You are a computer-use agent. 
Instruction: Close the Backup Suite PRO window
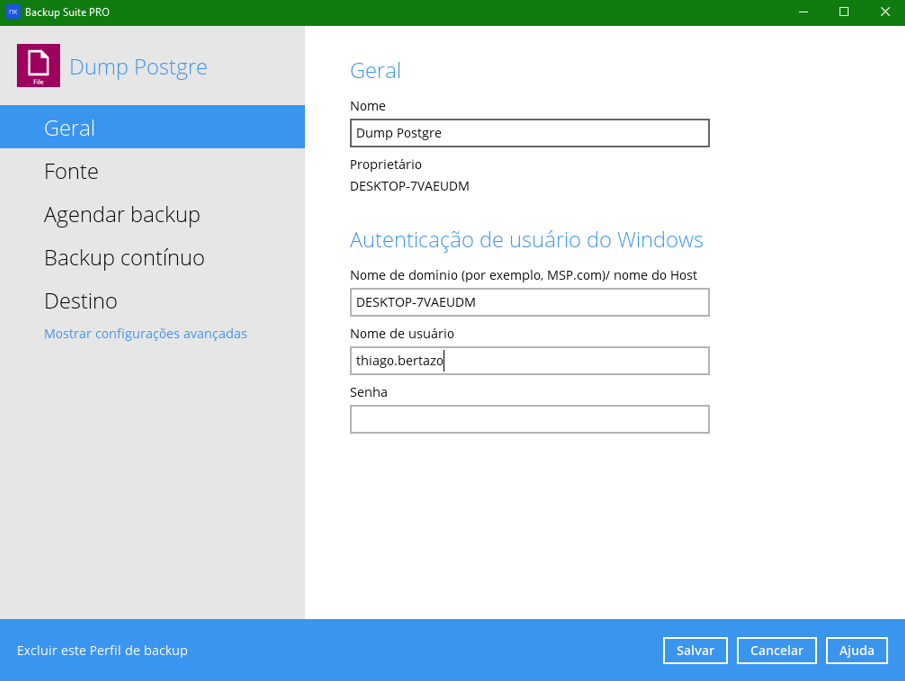coord(885,12)
